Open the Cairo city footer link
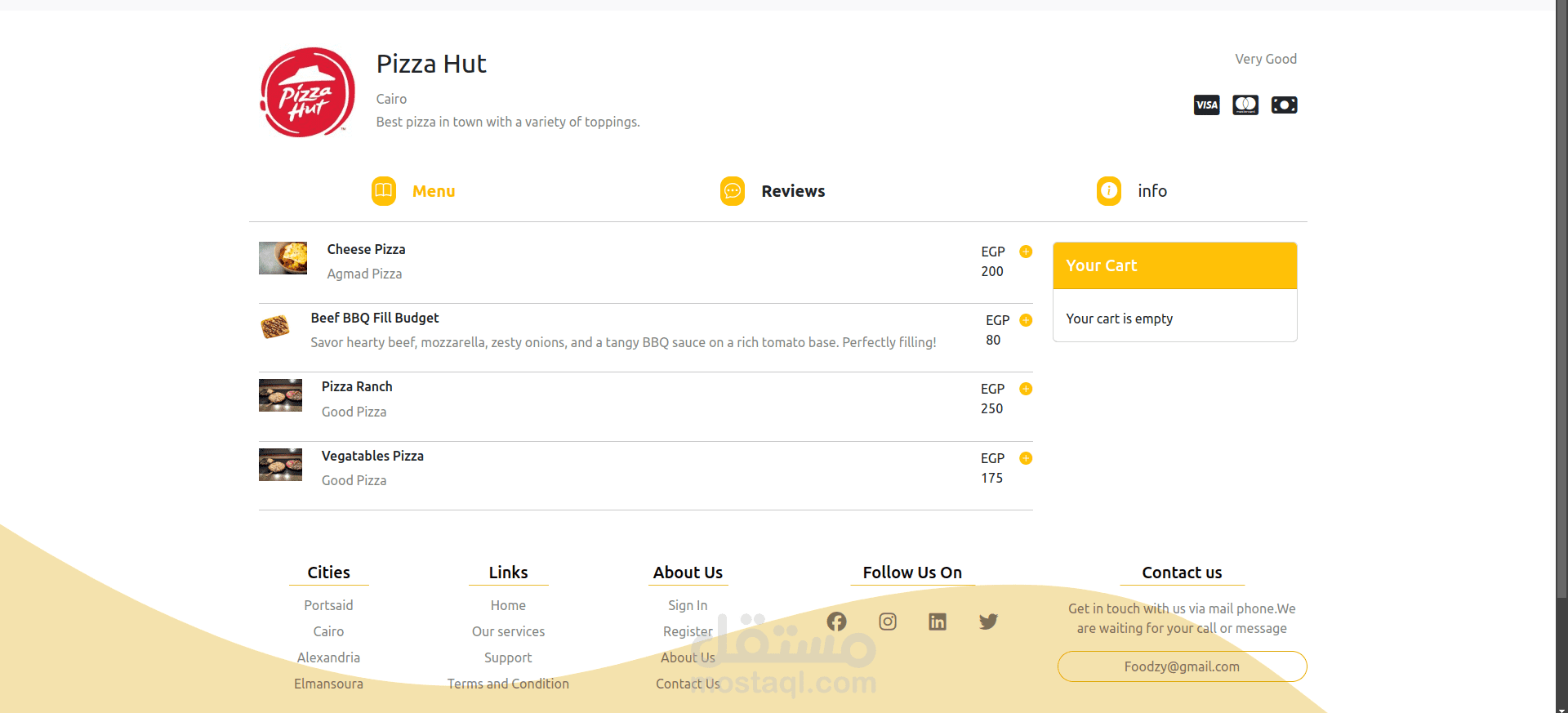The width and height of the screenshot is (1568, 713). 328,631
